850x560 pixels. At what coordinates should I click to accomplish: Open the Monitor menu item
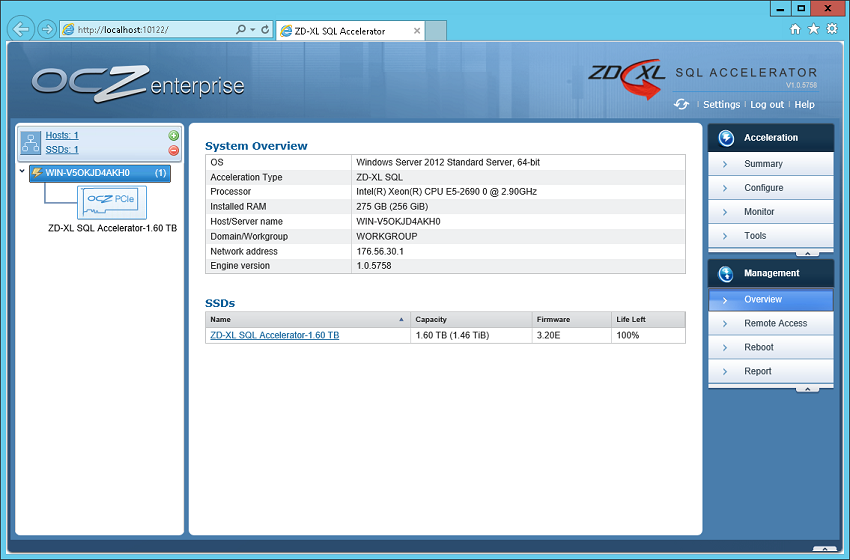770,211
